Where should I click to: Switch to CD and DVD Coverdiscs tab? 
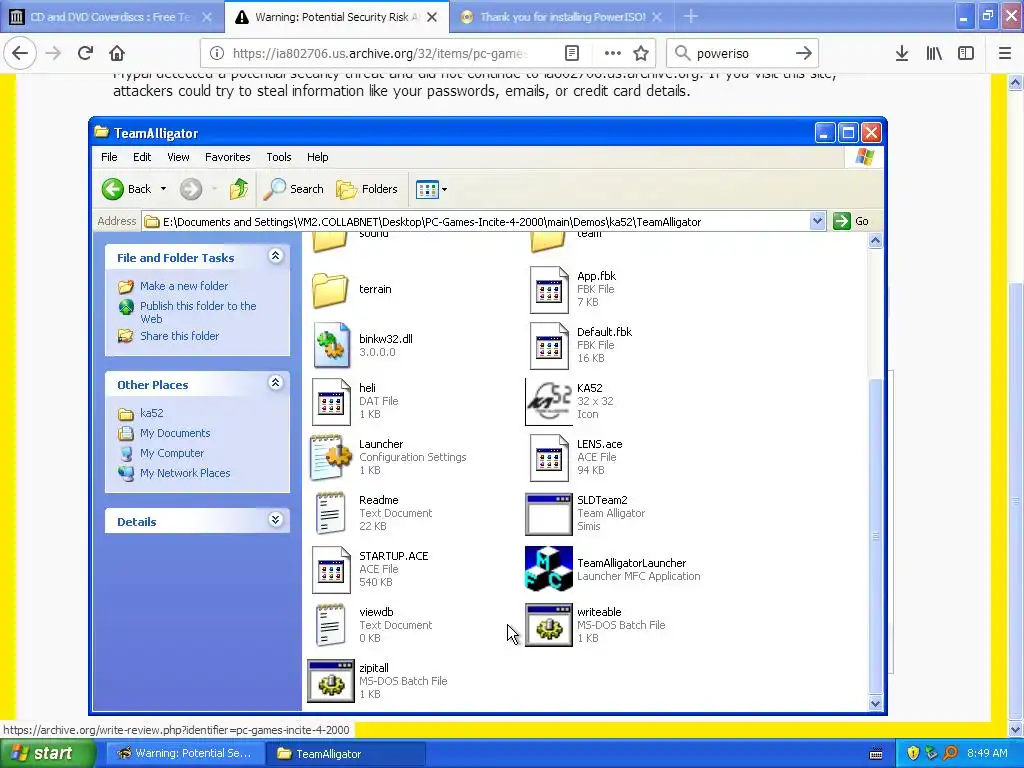click(111, 17)
